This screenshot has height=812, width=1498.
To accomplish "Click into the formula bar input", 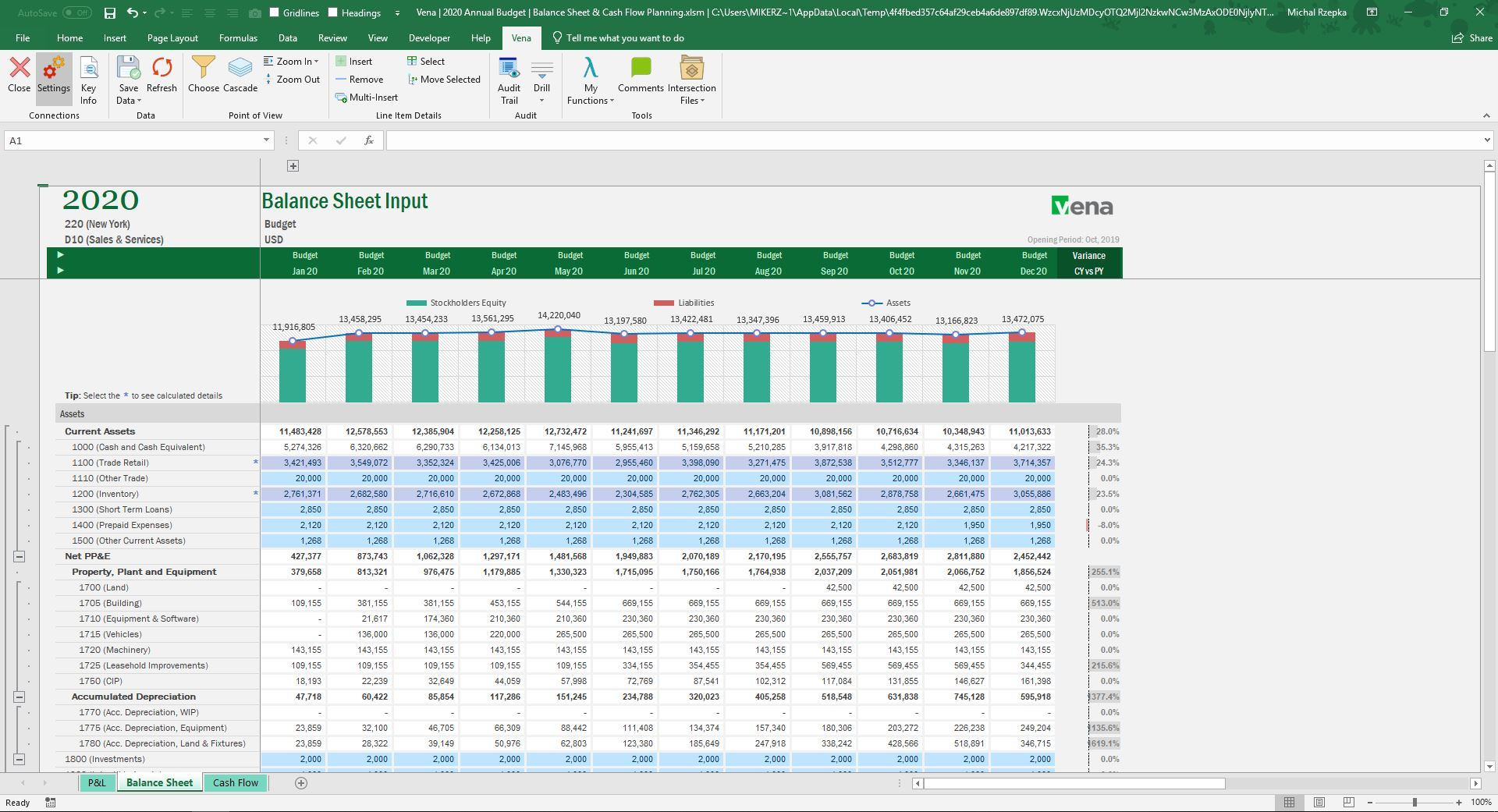I will [x=936, y=140].
